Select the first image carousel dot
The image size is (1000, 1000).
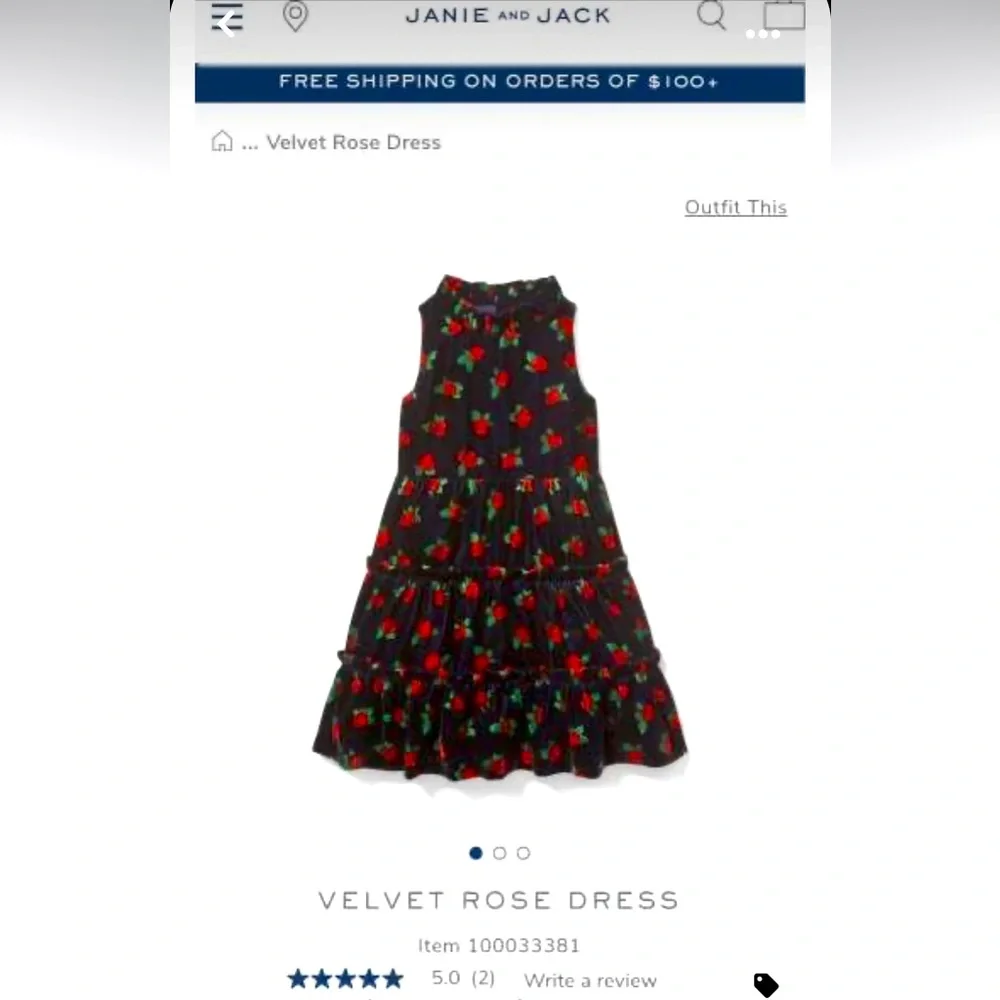pyautogui.click(x=476, y=853)
